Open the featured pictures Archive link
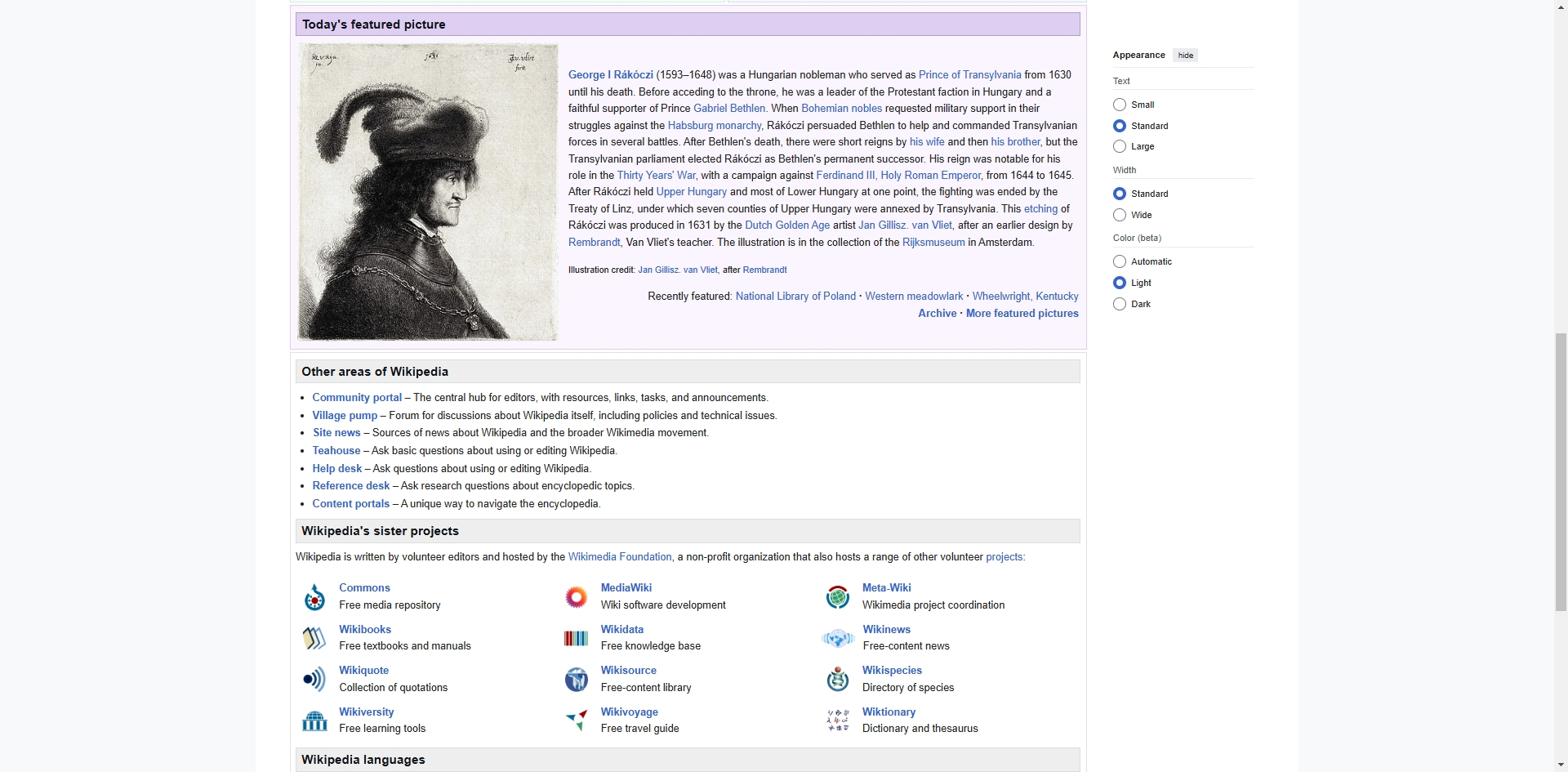Screen dimensions: 1568x772 (x=937, y=313)
